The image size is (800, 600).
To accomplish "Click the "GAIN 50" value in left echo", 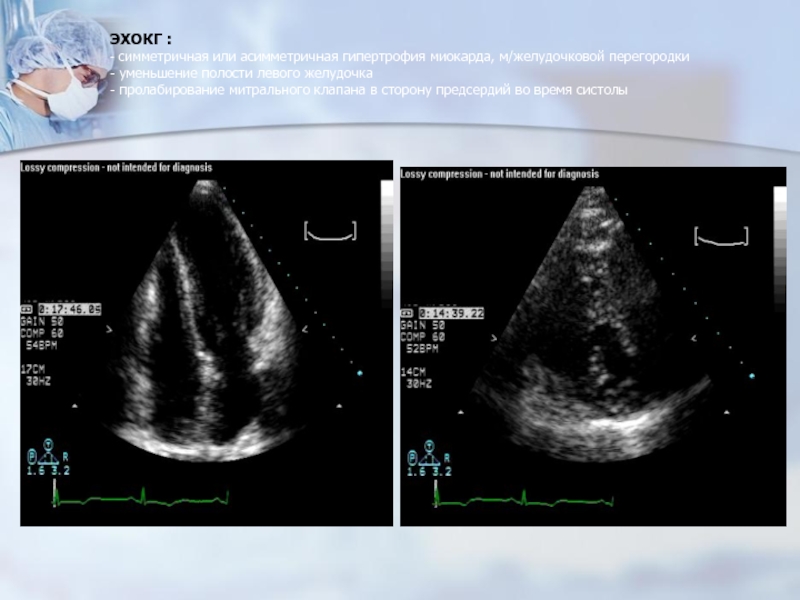I will pyautogui.click(x=42, y=321).
